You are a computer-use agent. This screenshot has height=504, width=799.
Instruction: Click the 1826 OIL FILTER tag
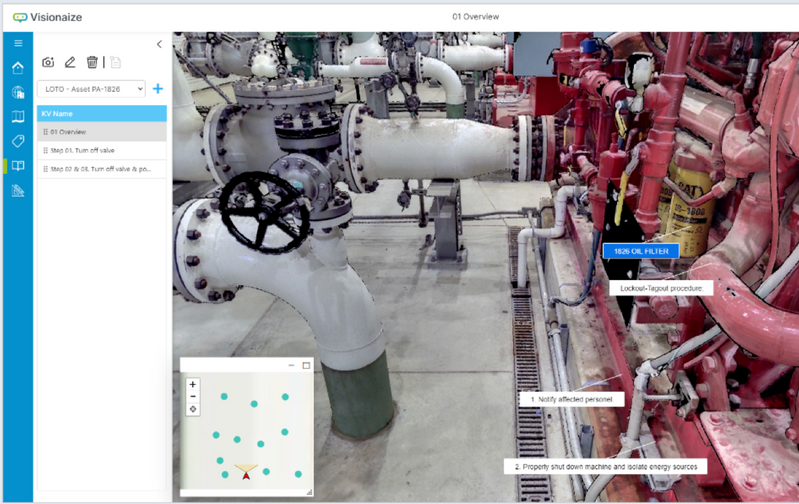[x=640, y=251]
